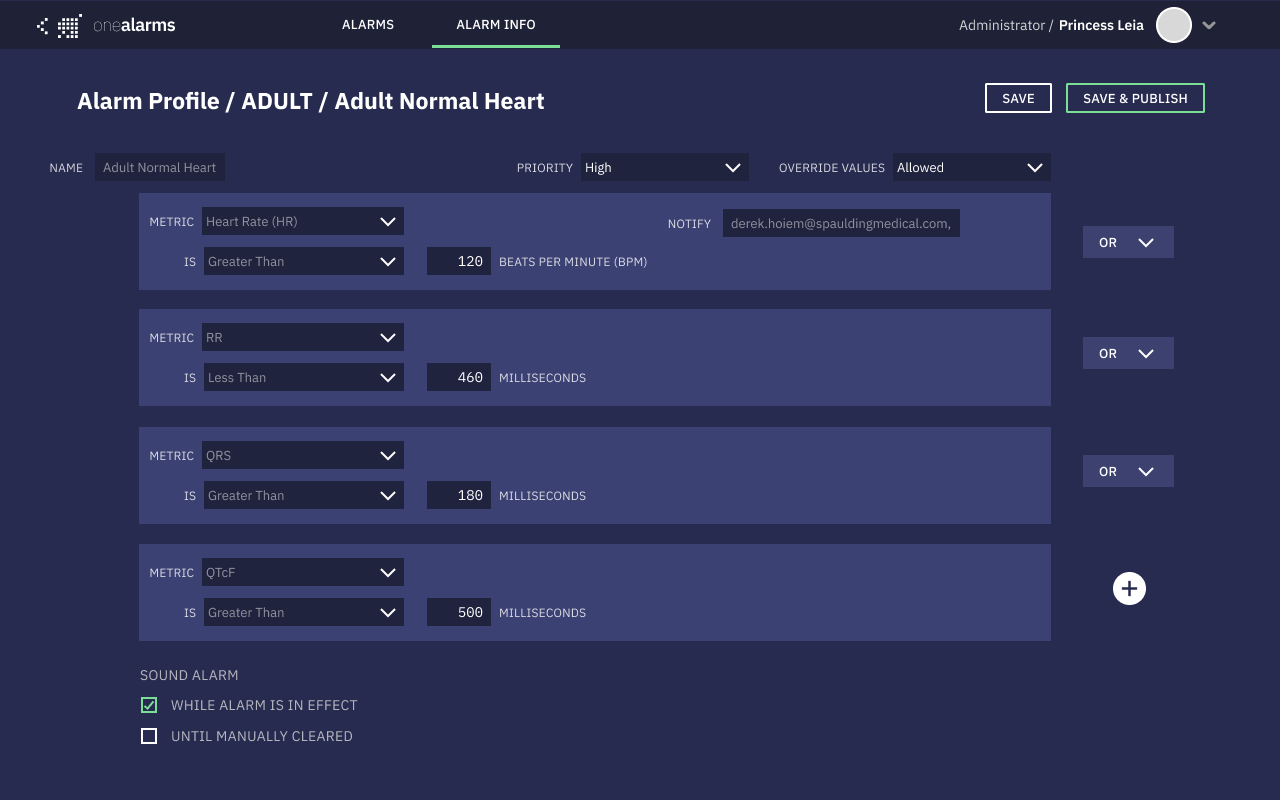Open the Priority dropdown set to High
1280x800 pixels.
pyautogui.click(x=664, y=168)
